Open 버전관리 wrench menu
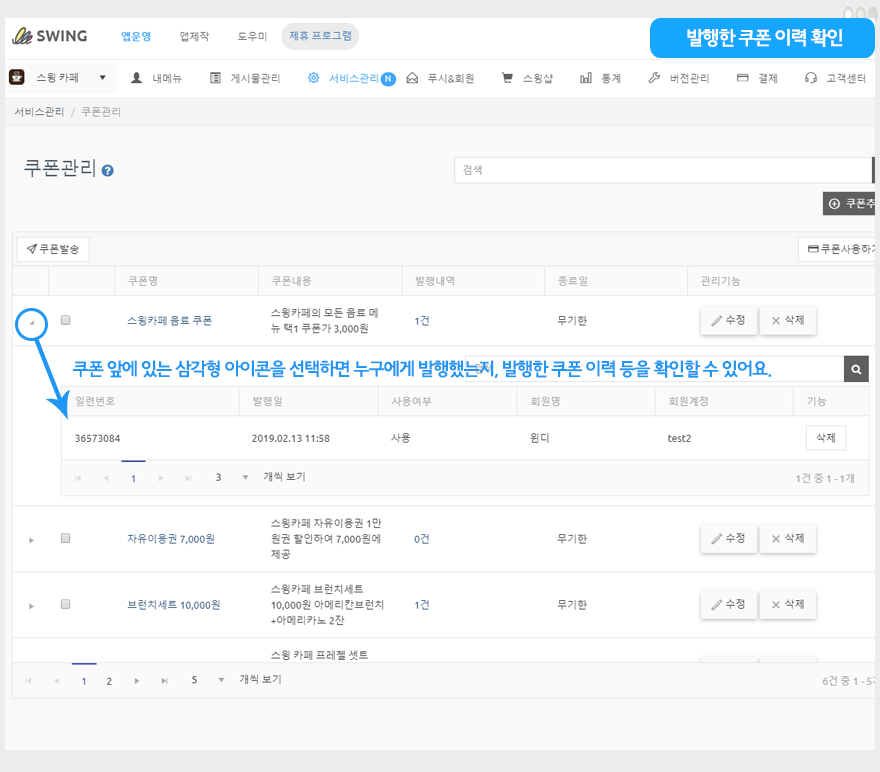 [679, 78]
